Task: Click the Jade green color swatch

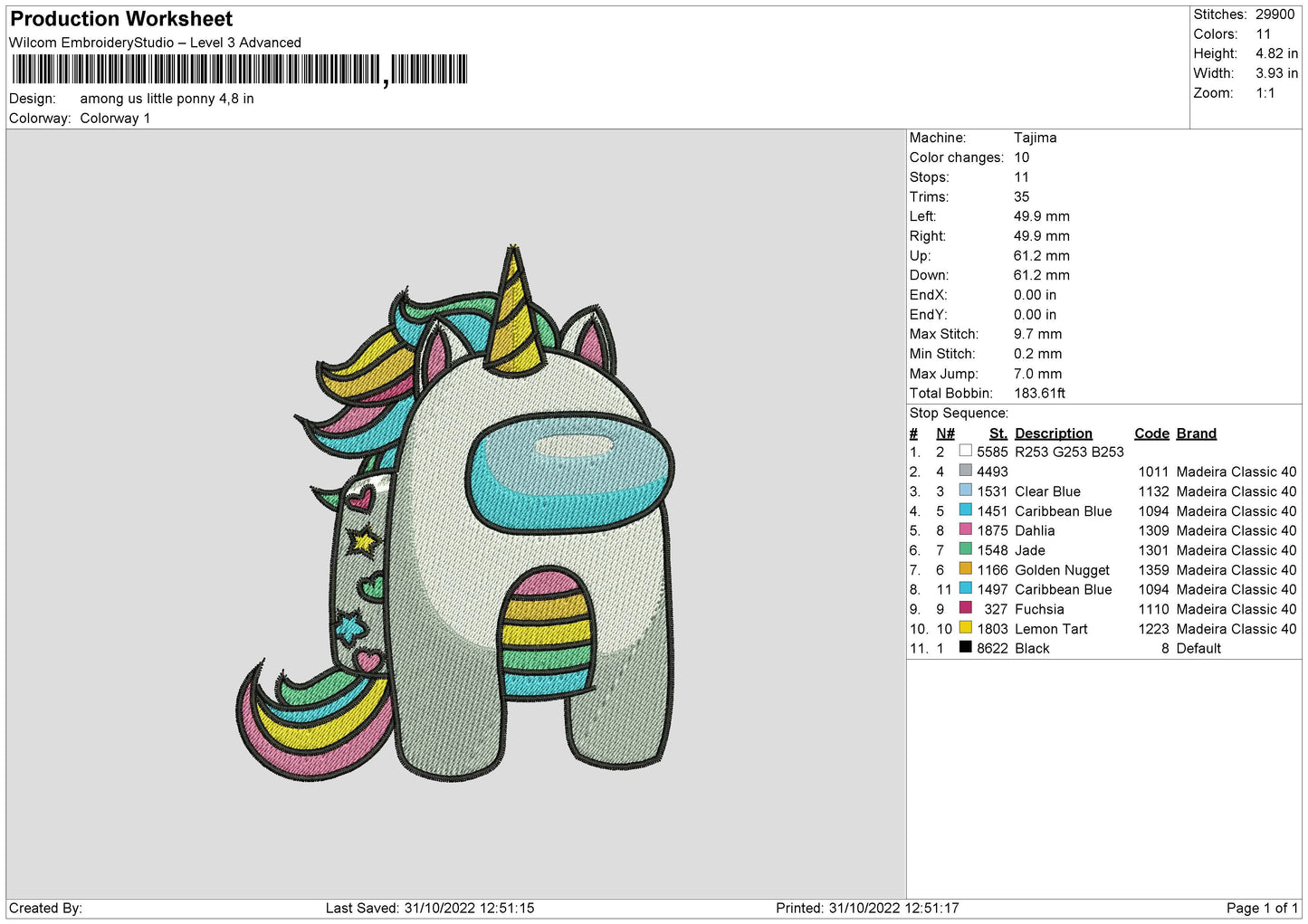Action: click(965, 549)
